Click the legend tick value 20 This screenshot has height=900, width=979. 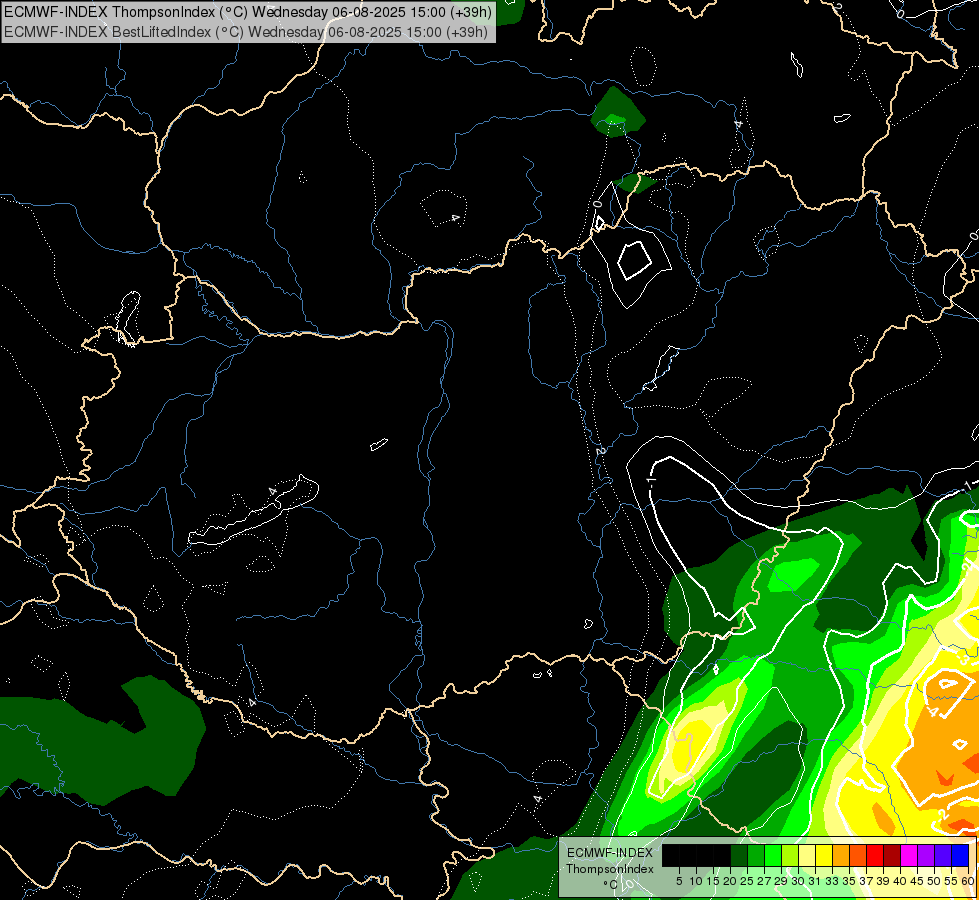pos(731,881)
